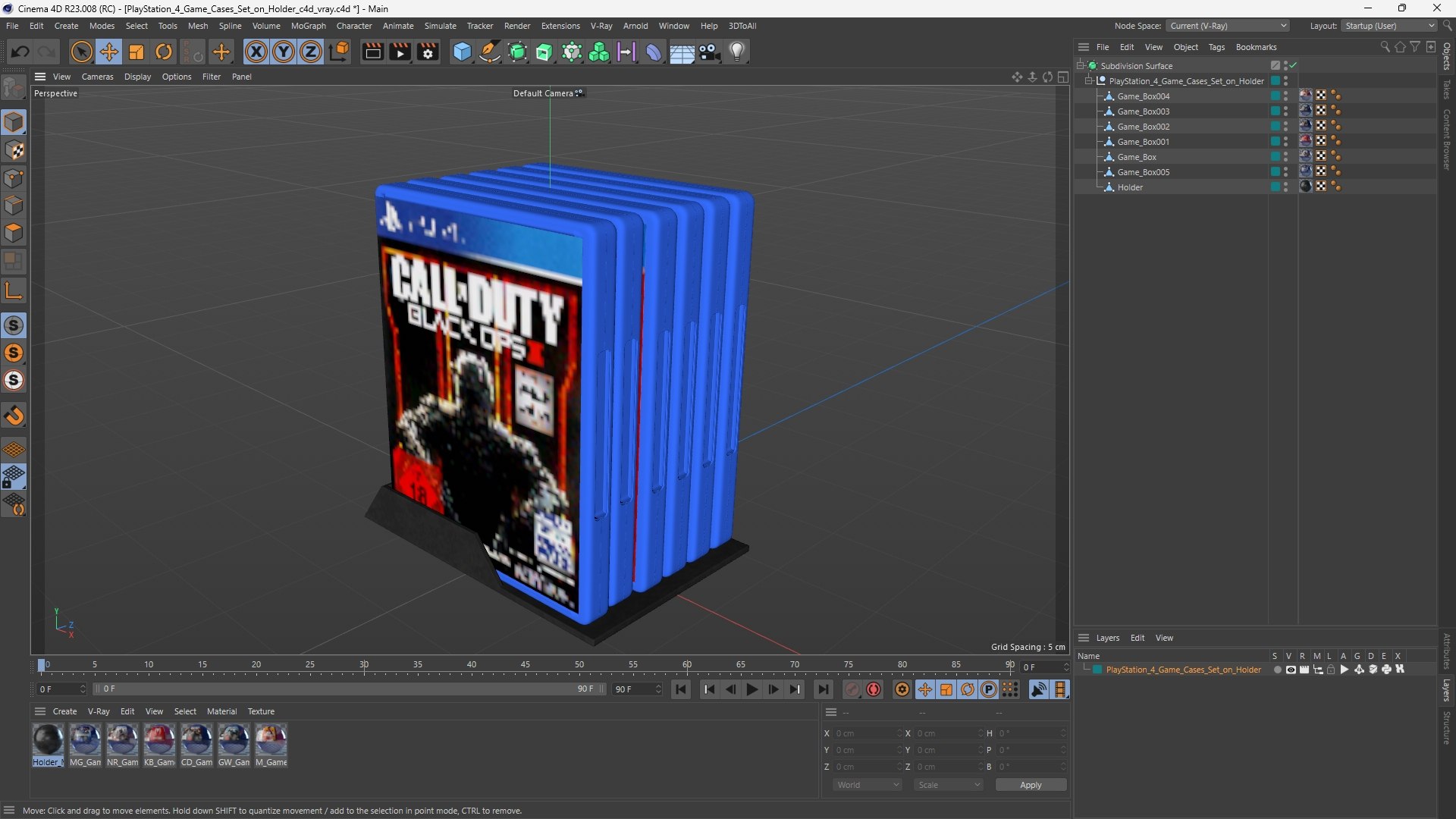Open Object Manager Tags menu
1456x819 pixels.
click(x=1216, y=47)
